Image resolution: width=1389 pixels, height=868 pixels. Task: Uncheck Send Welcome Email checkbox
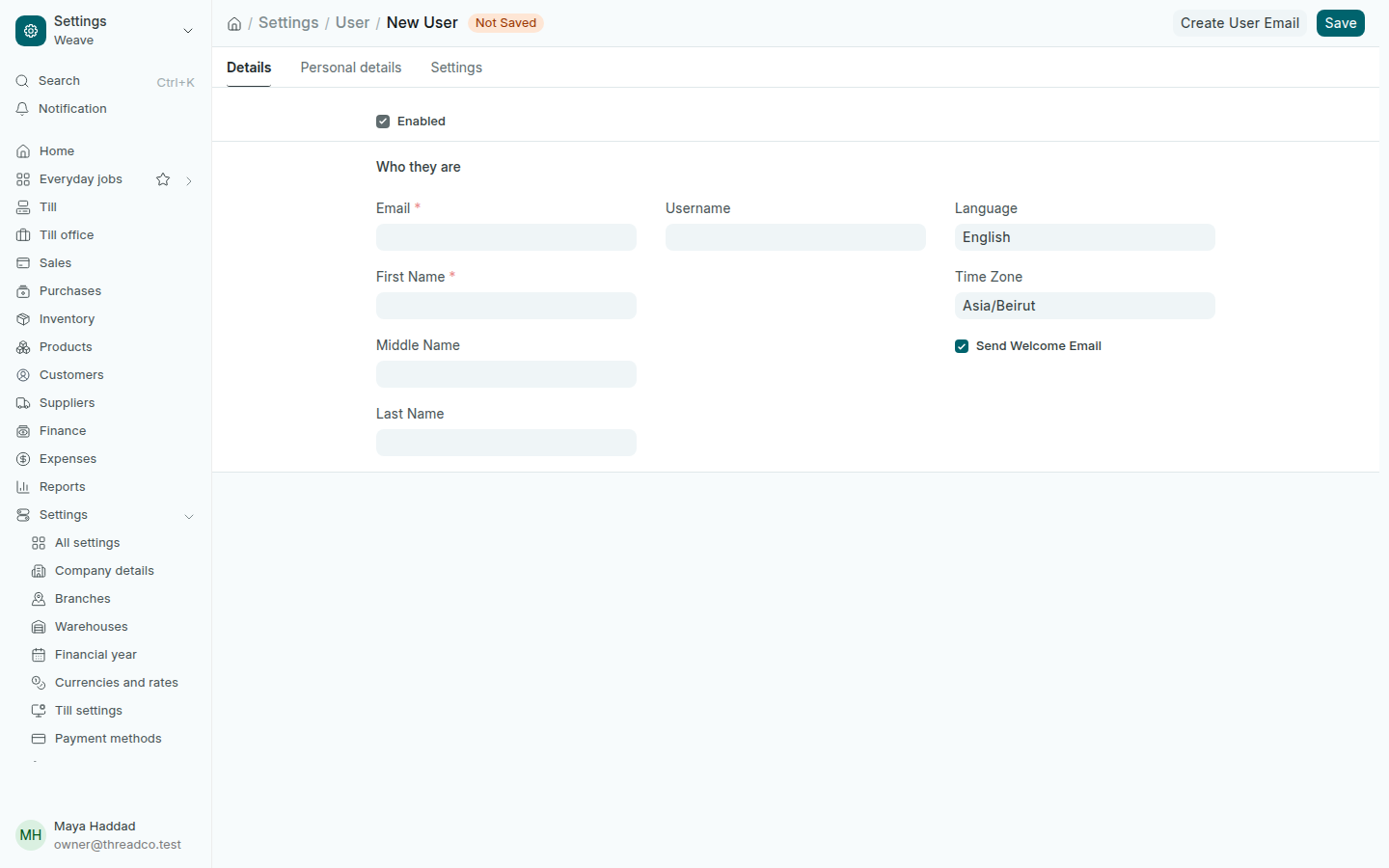point(962,346)
